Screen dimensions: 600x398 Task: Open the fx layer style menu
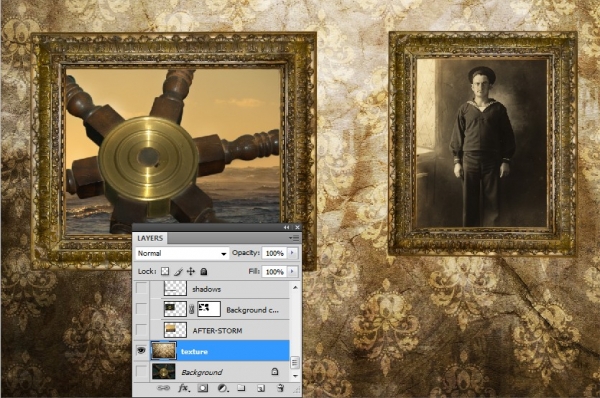click(x=184, y=388)
